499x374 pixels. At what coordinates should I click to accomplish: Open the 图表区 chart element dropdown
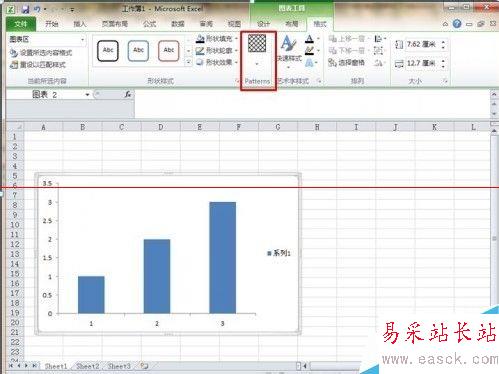pyautogui.click(x=82, y=39)
